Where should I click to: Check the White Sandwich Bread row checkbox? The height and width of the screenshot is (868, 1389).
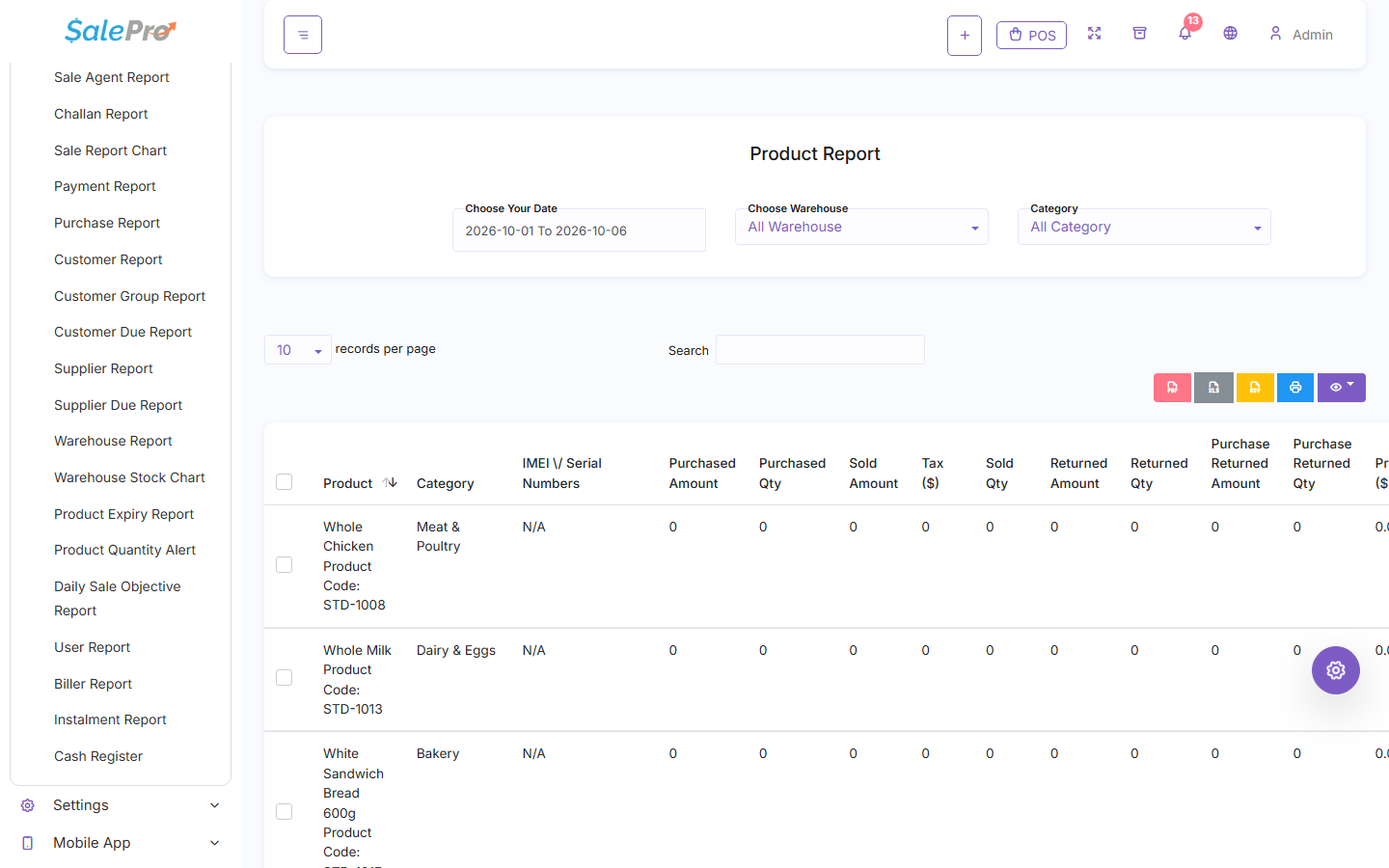pos(284,812)
